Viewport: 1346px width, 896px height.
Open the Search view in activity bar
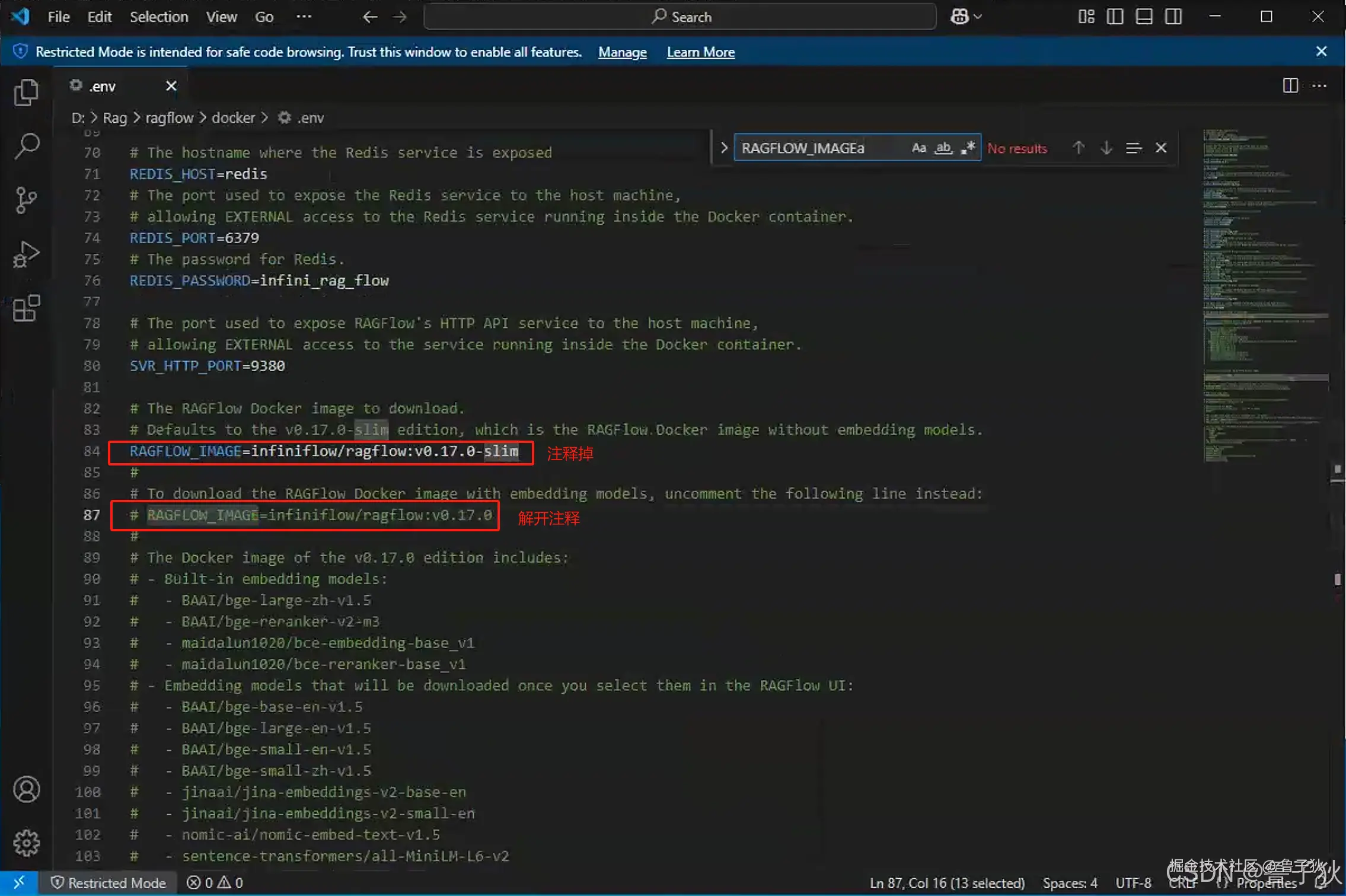pyautogui.click(x=26, y=145)
